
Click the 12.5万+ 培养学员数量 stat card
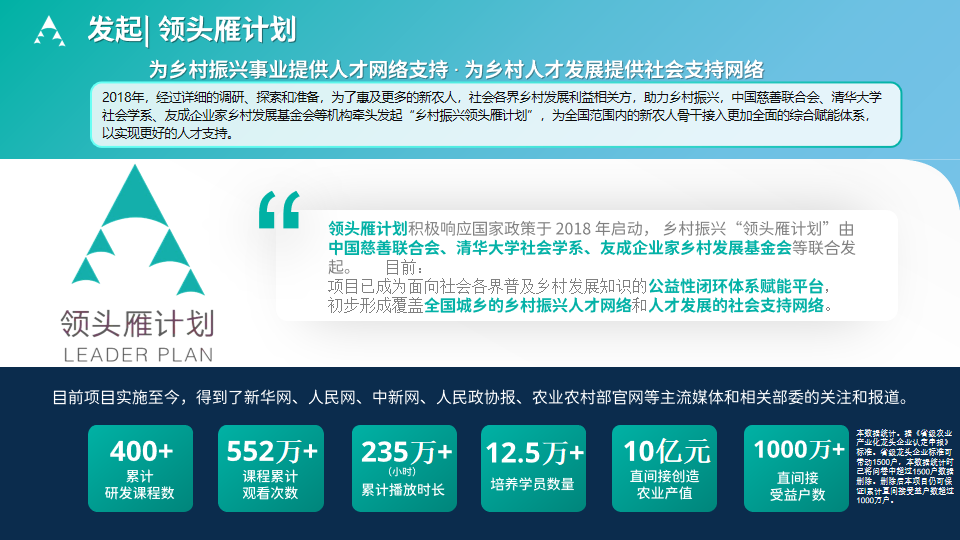[x=533, y=468]
